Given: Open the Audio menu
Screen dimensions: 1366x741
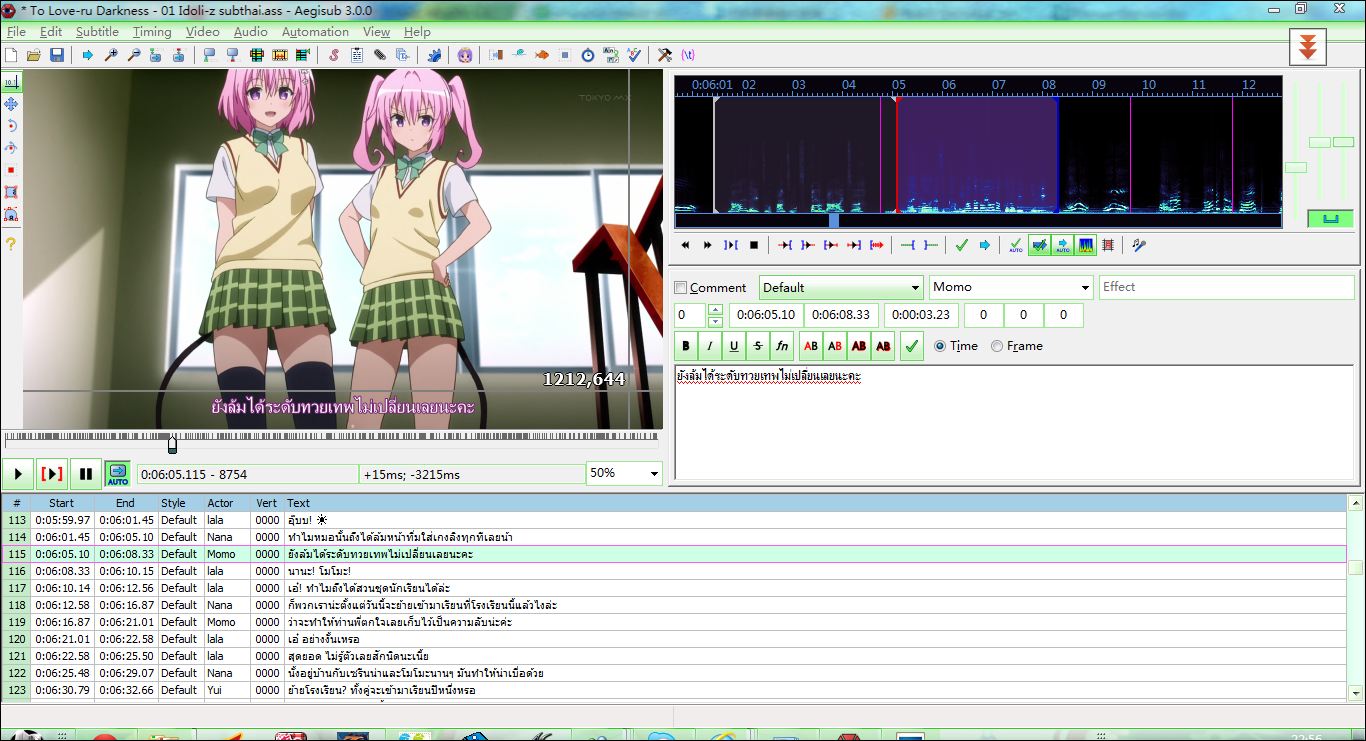Looking at the screenshot, I should coord(251,32).
